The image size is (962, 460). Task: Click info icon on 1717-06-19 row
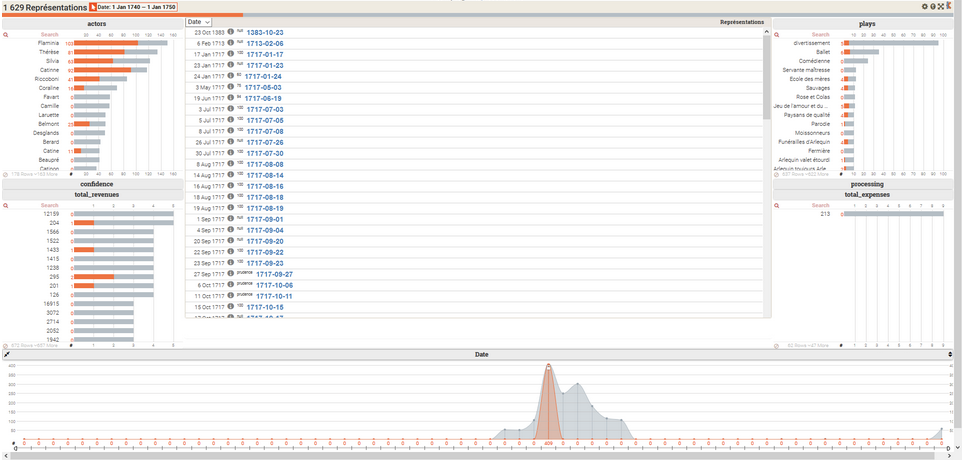coord(231,98)
